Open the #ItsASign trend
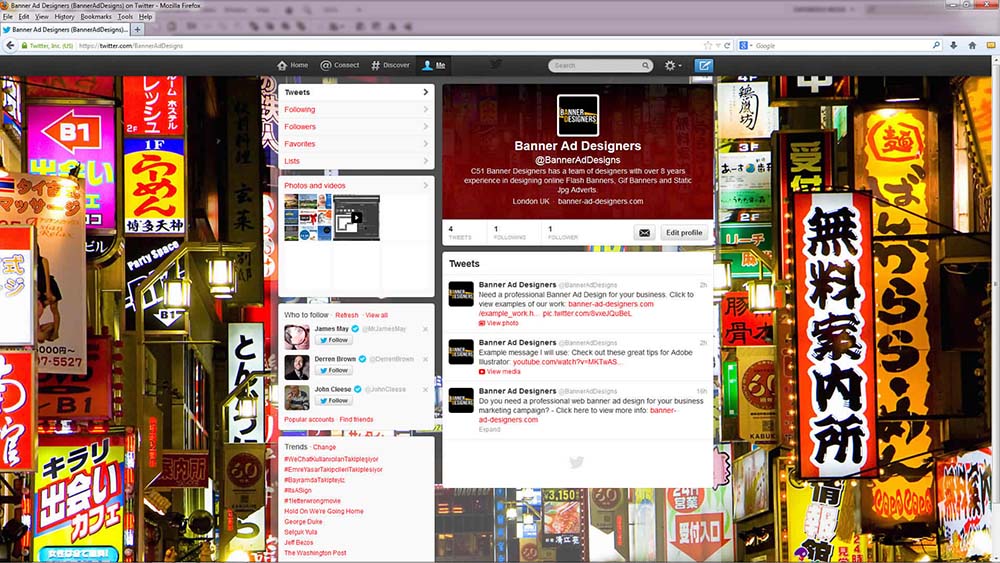 pos(298,490)
